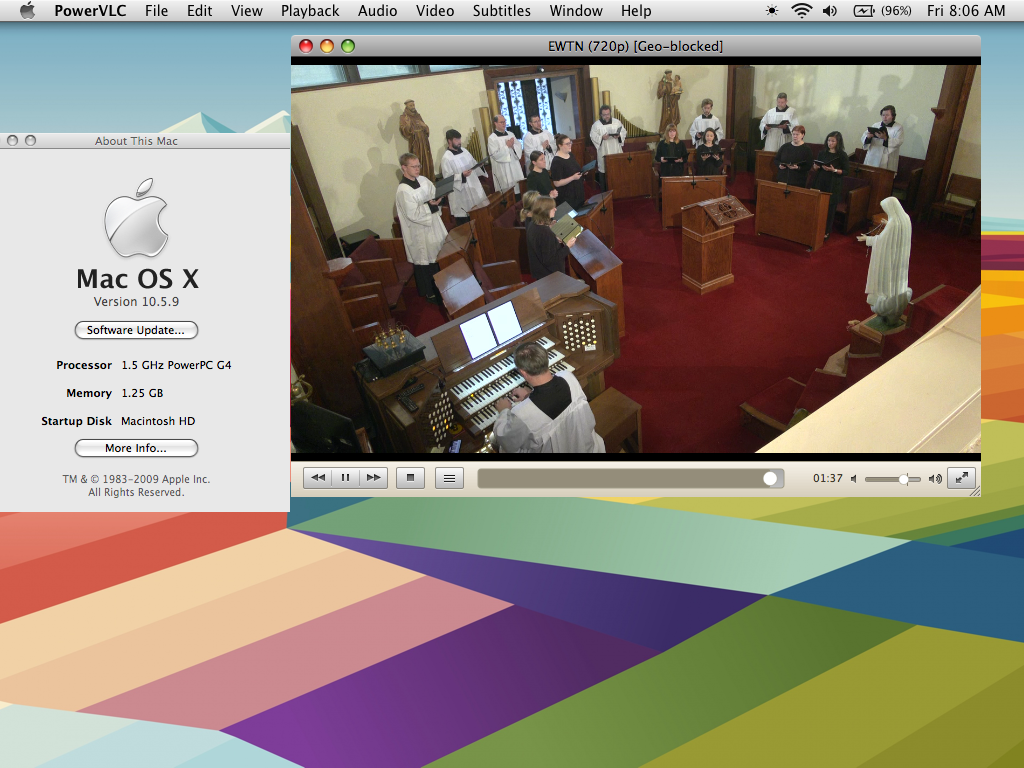Click the EWTN (720p) [Geo-blocked] title bar
The width and height of the screenshot is (1024, 768).
coord(635,46)
